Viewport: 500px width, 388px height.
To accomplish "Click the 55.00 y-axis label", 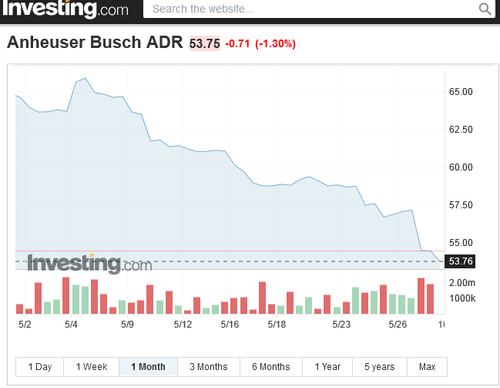I will tap(461, 243).
